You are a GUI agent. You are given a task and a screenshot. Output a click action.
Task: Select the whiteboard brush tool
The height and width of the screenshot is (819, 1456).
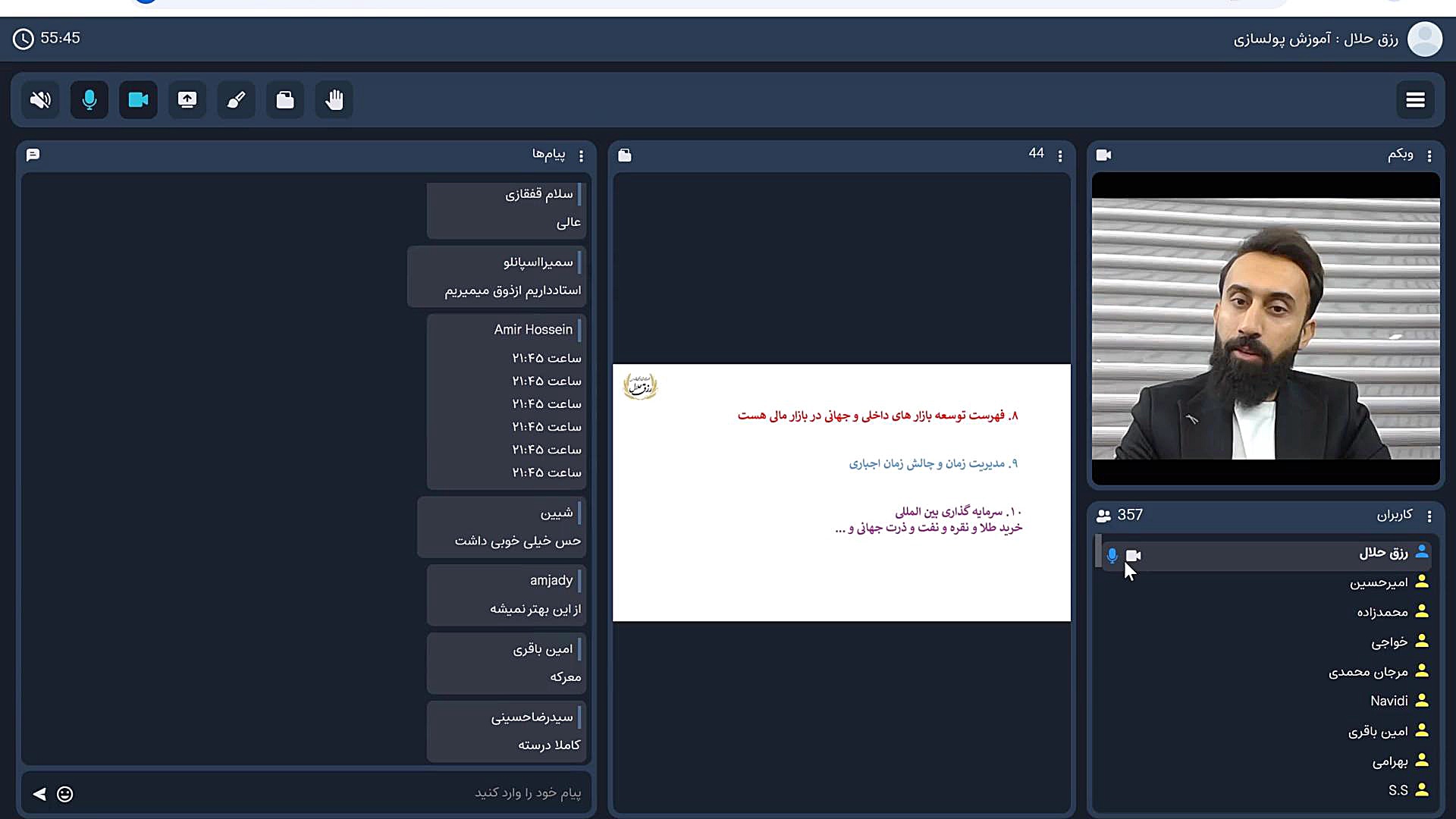236,100
